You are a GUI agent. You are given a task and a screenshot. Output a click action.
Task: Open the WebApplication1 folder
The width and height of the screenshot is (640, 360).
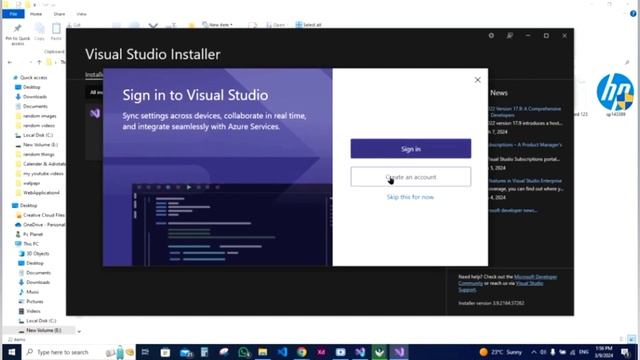[x=41, y=193]
